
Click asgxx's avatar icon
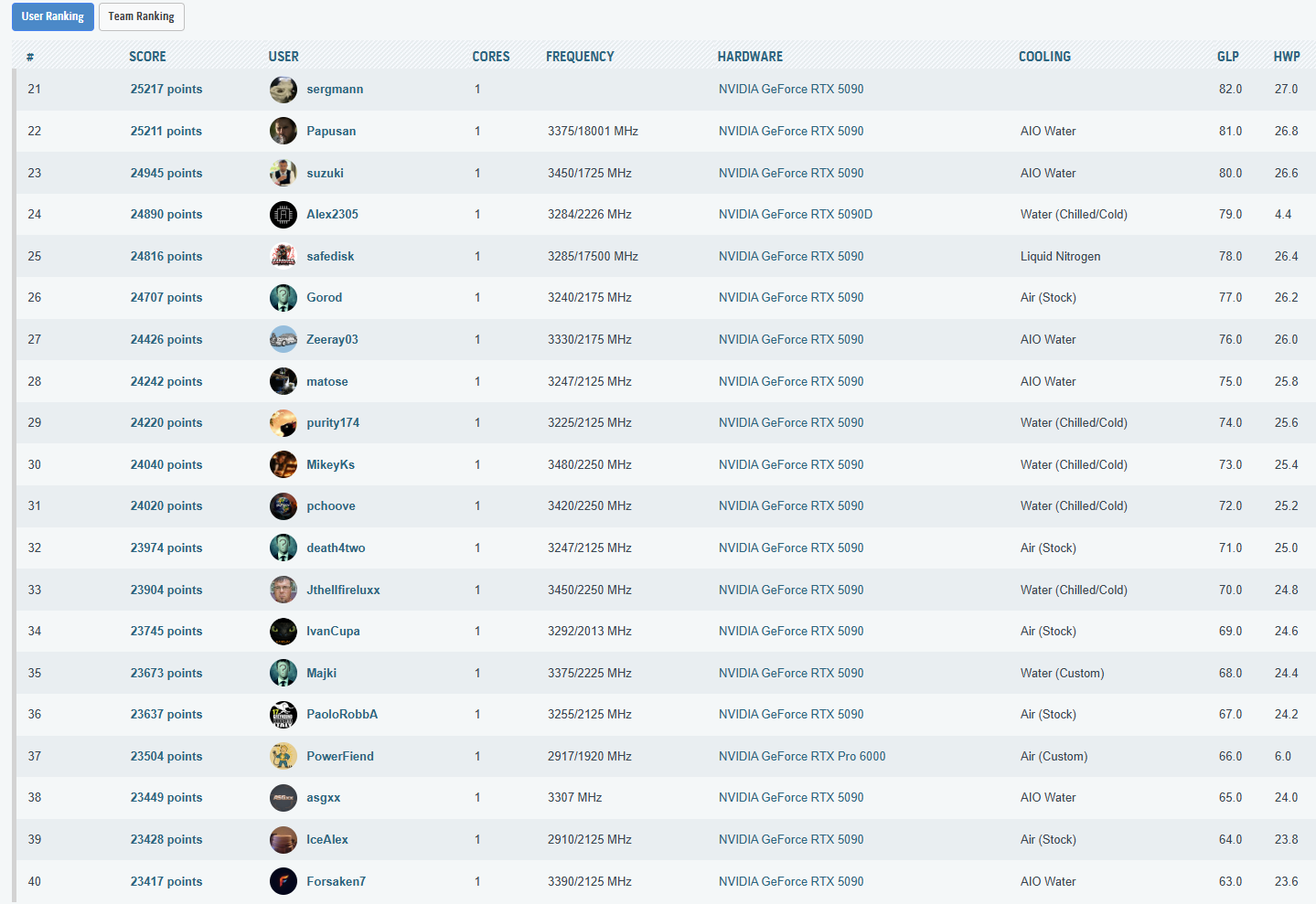283,798
